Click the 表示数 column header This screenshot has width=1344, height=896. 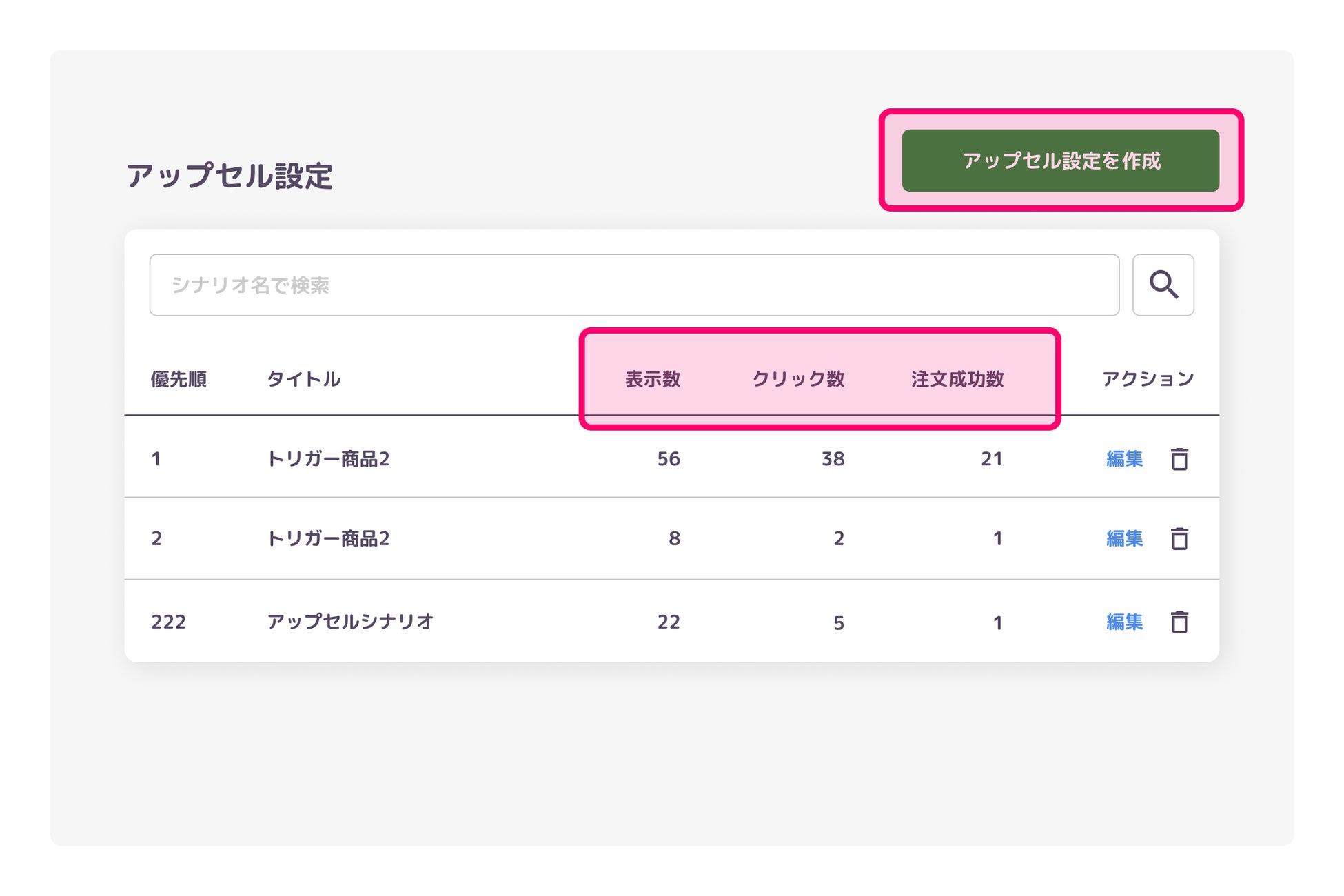point(652,379)
